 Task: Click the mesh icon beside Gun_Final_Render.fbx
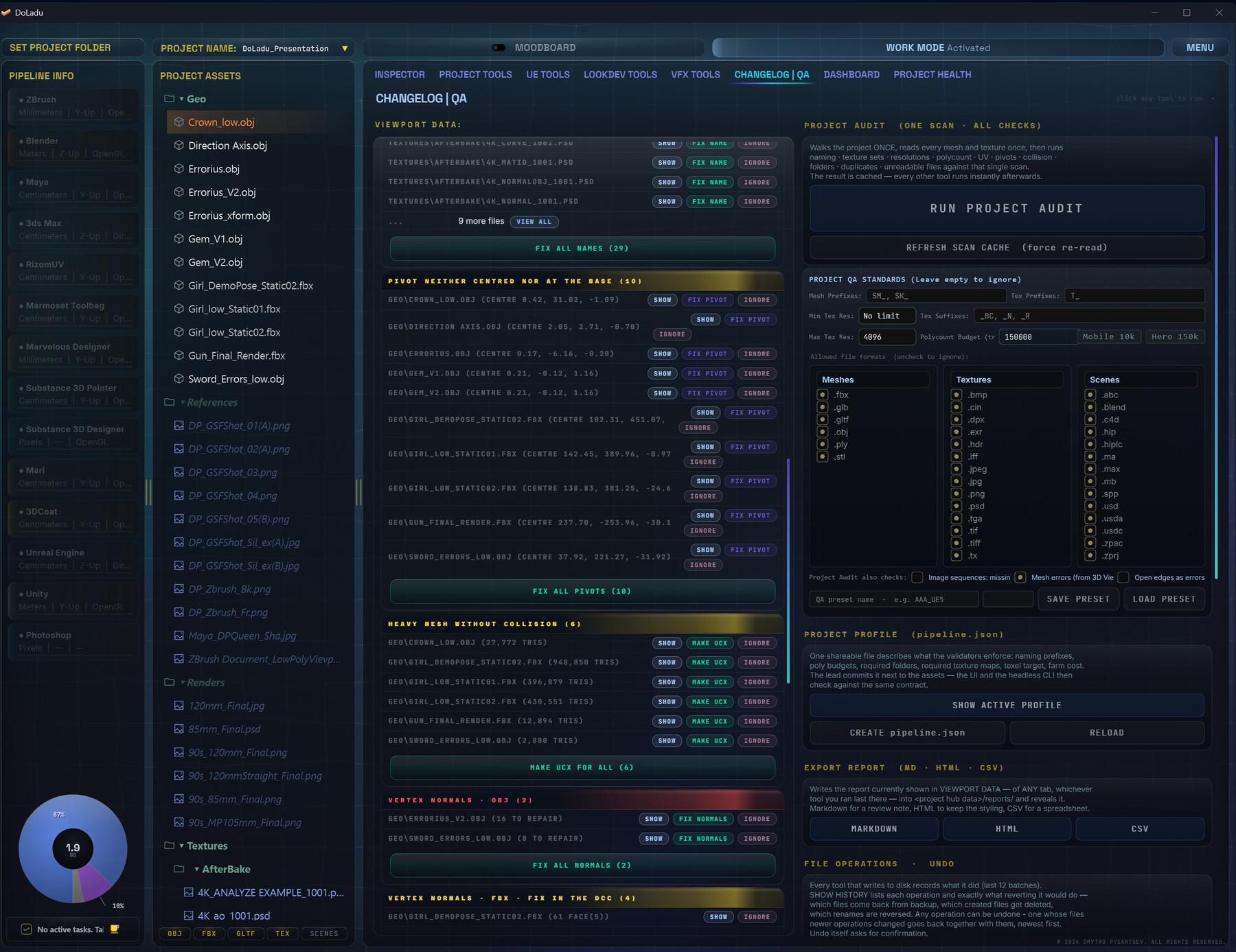tap(179, 356)
